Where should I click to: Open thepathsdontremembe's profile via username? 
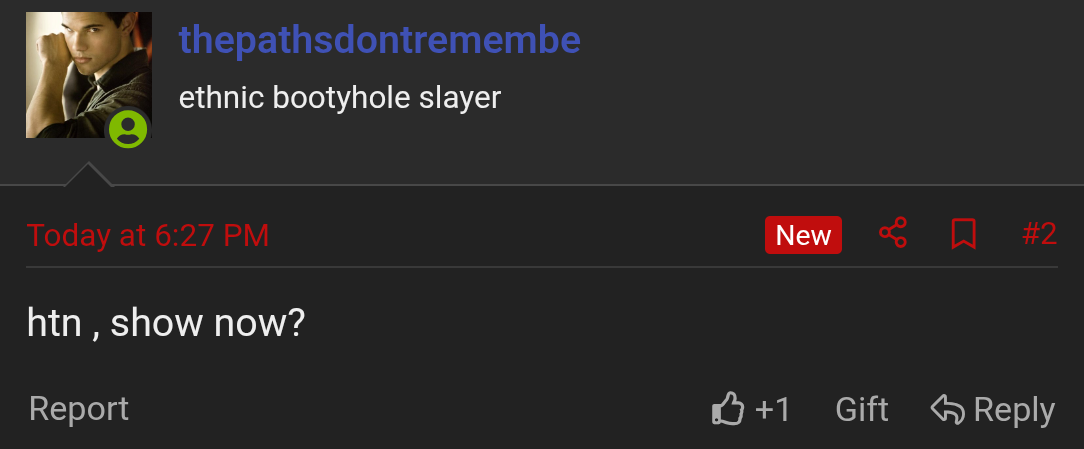click(380, 41)
